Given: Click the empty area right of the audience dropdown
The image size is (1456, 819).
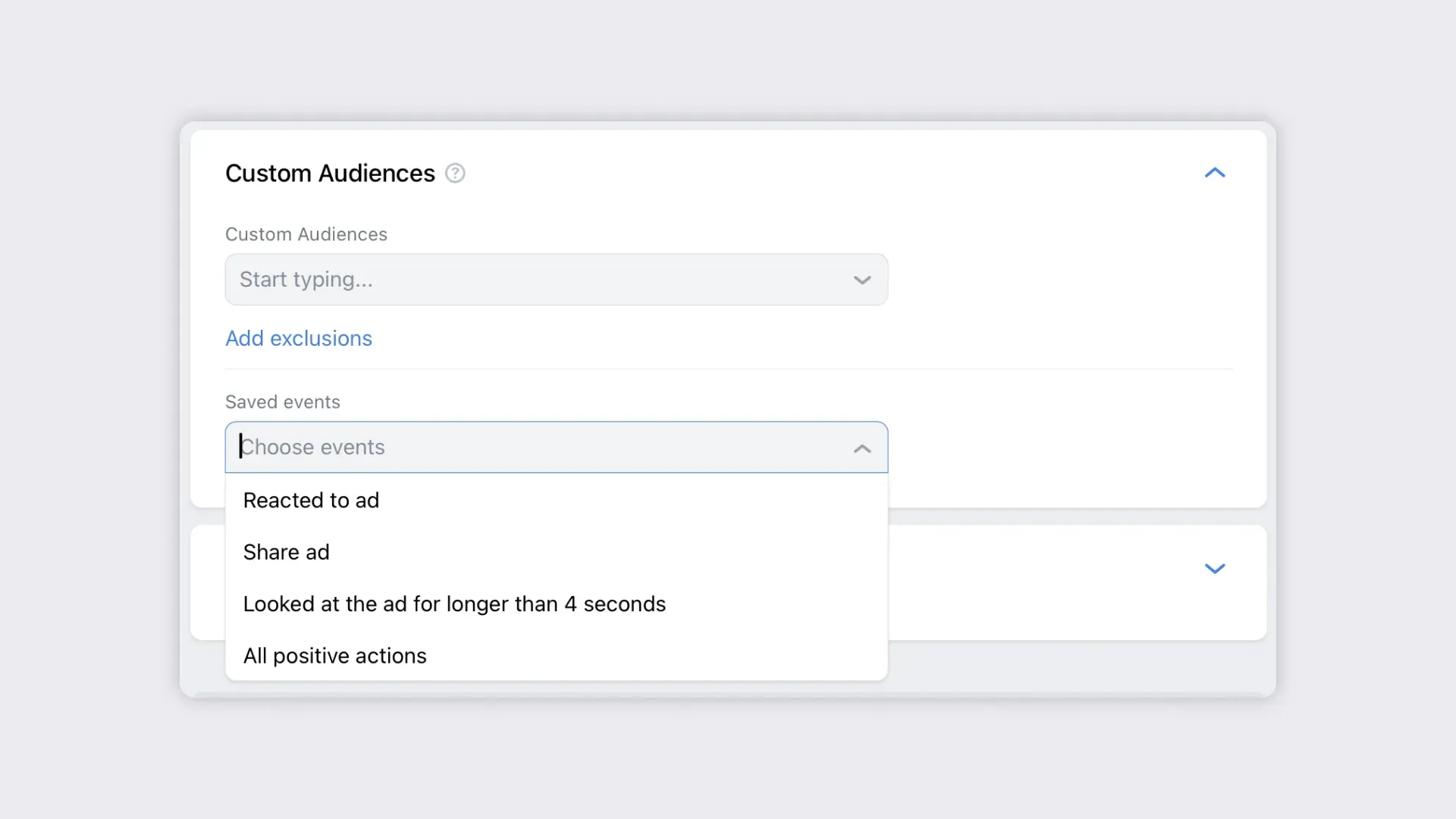Looking at the screenshot, I should (x=1062, y=280).
